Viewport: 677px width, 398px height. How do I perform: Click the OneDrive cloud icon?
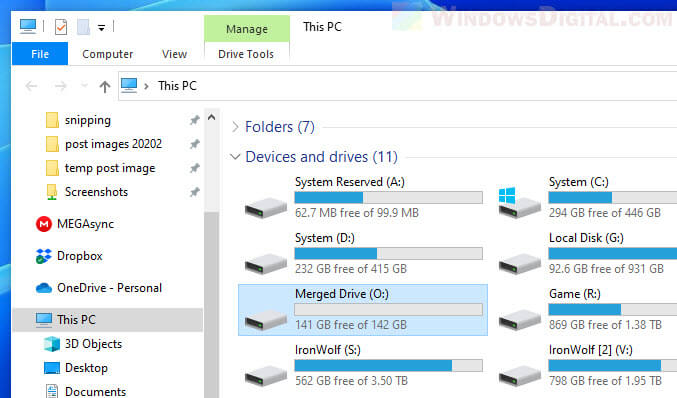point(44,288)
